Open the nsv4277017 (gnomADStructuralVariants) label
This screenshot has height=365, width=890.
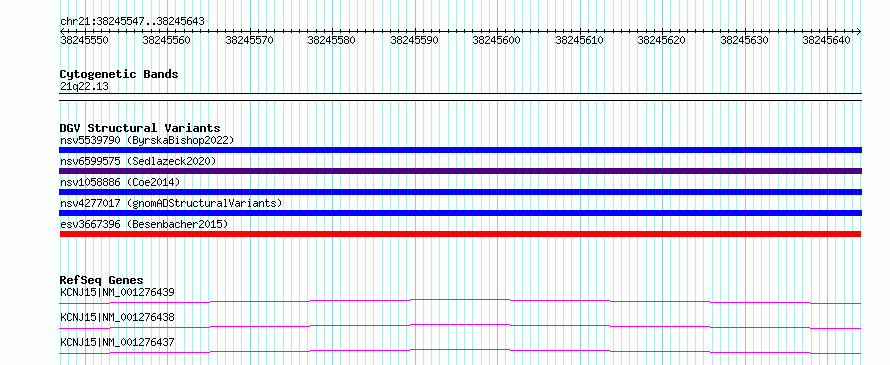pos(171,203)
